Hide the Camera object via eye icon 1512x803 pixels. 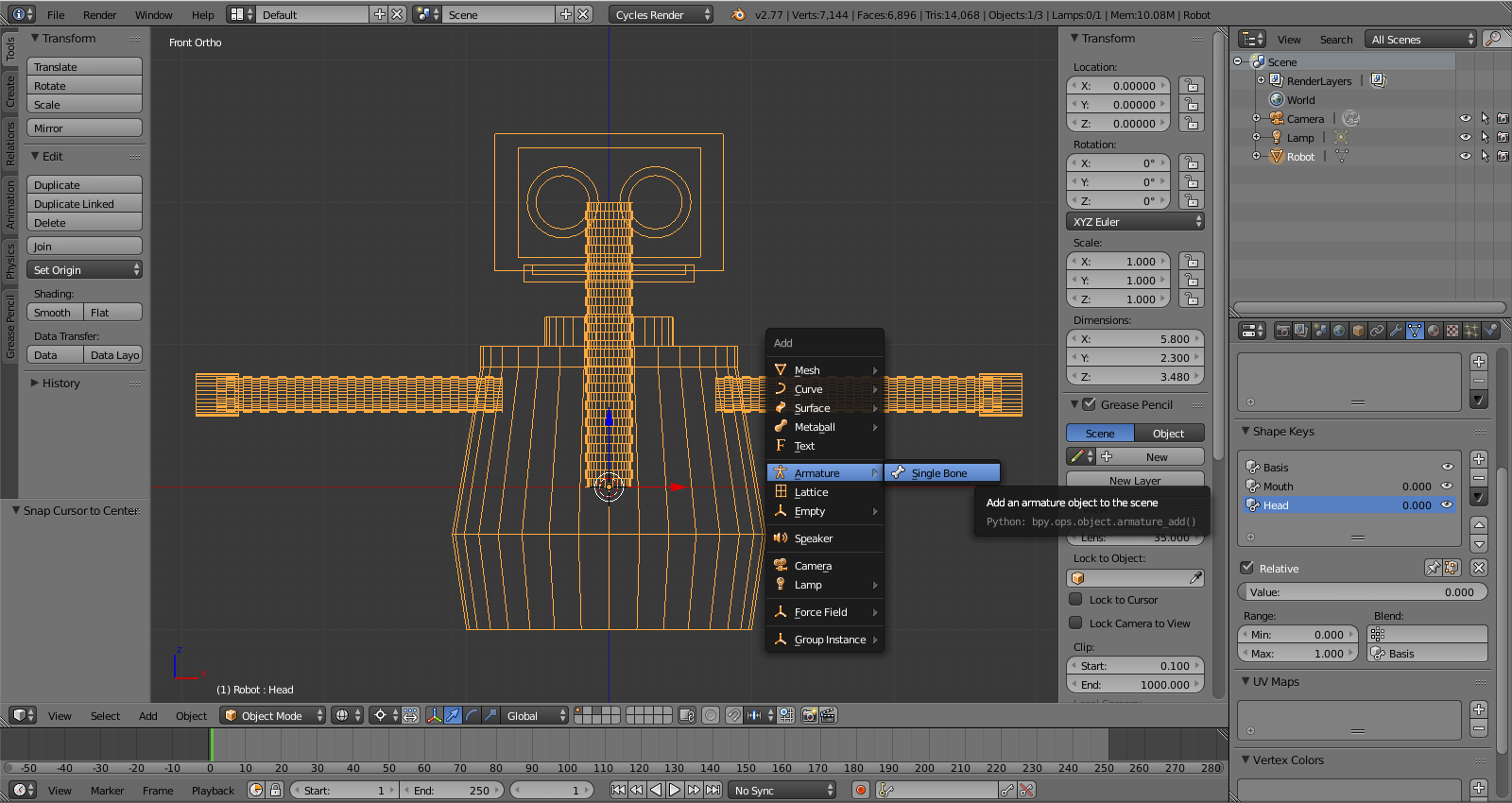coord(1465,118)
